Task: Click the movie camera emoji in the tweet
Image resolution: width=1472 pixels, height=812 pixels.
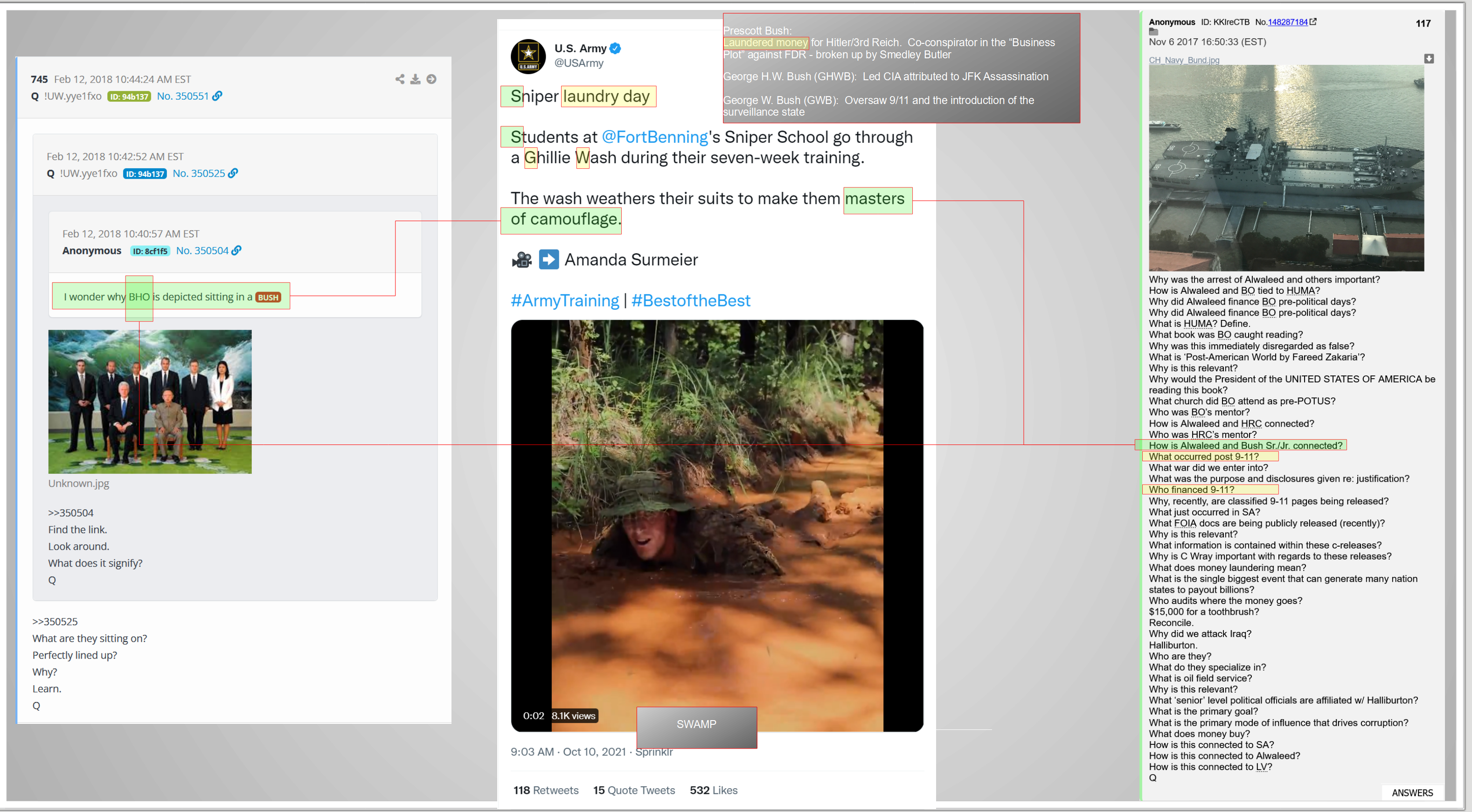Action: pos(522,260)
